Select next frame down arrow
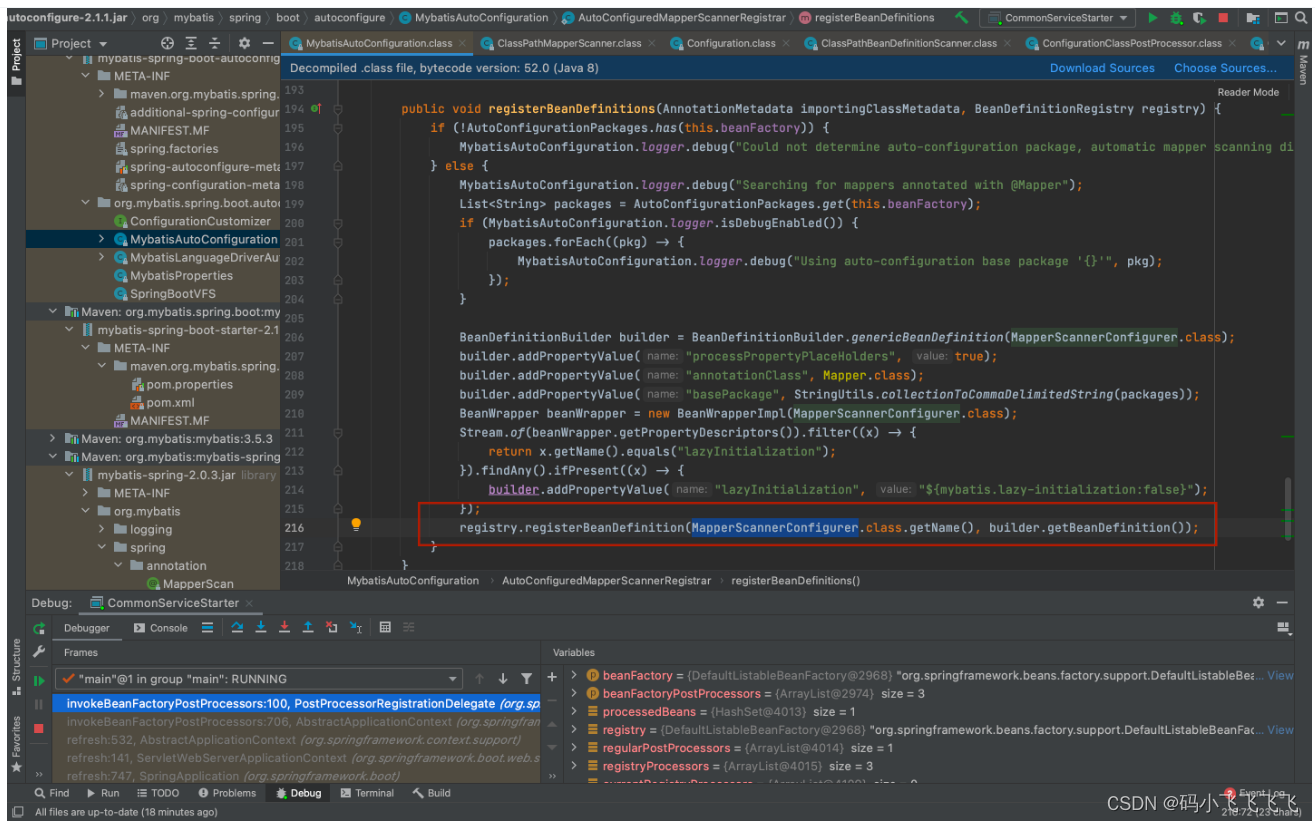 [502, 679]
